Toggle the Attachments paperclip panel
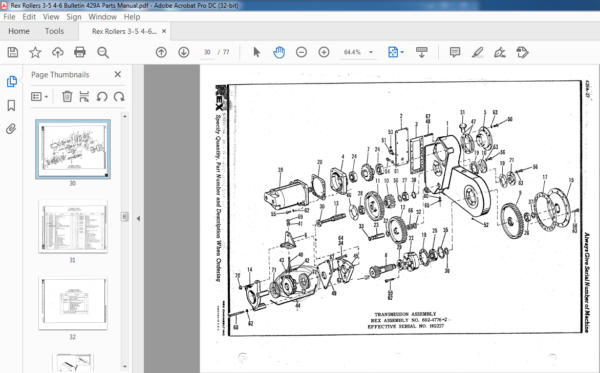This screenshot has height=373, width=600. 11,129
